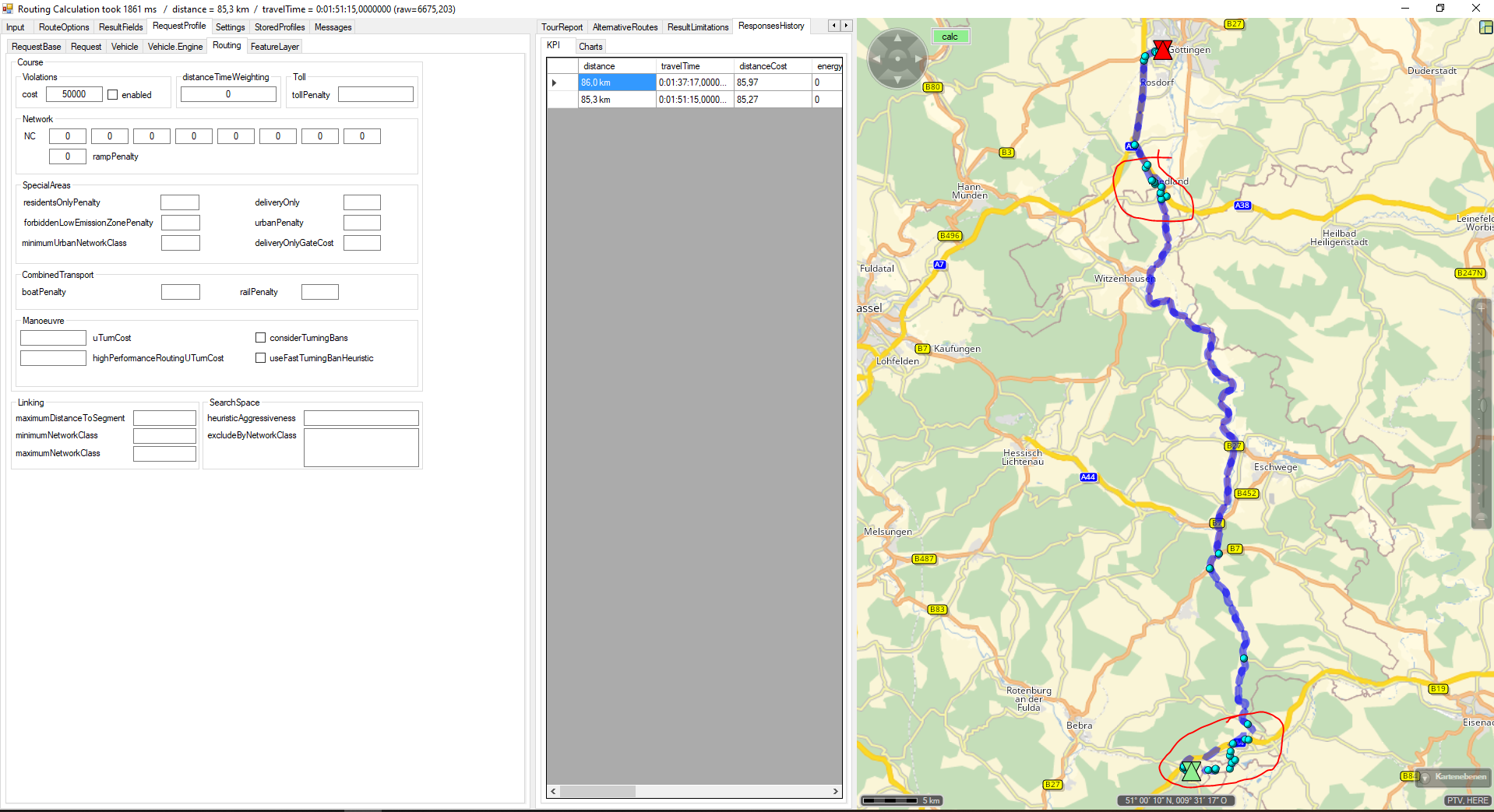The width and height of the screenshot is (1494, 812).
Task: Zoom in with the map plus button
Action: [x=1481, y=308]
